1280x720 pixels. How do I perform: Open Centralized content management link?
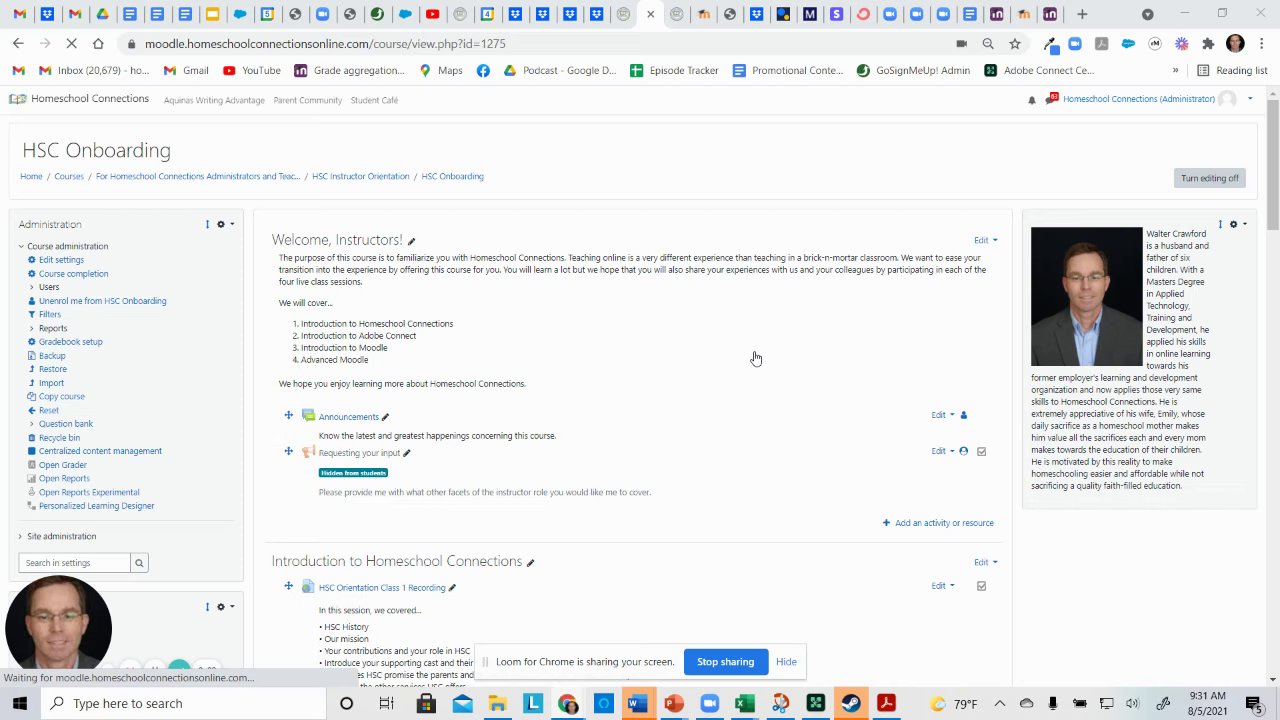click(100, 451)
